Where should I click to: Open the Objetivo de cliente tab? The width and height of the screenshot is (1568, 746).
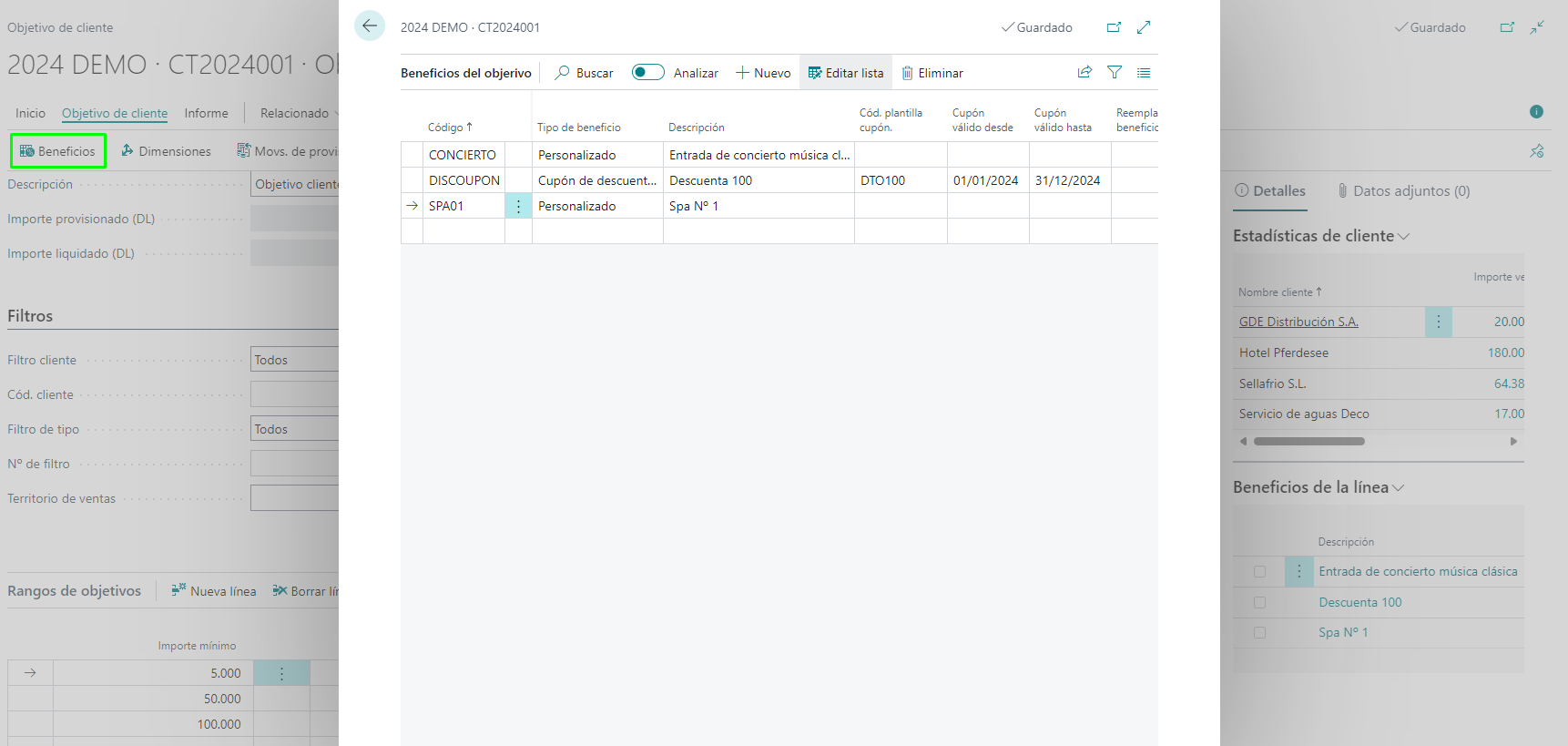pyautogui.click(x=115, y=113)
